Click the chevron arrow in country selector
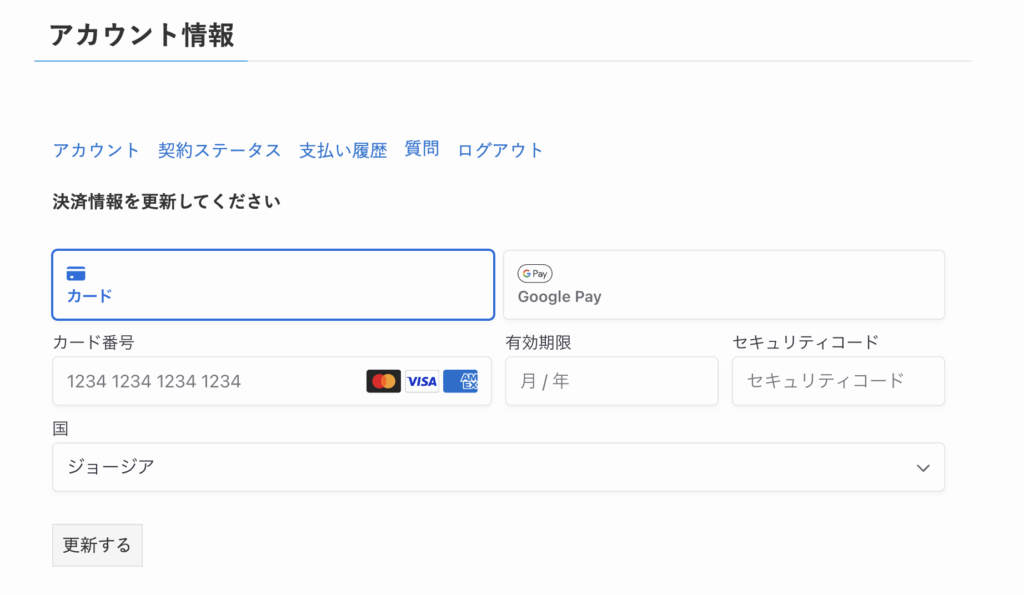1024x595 pixels. click(923, 468)
